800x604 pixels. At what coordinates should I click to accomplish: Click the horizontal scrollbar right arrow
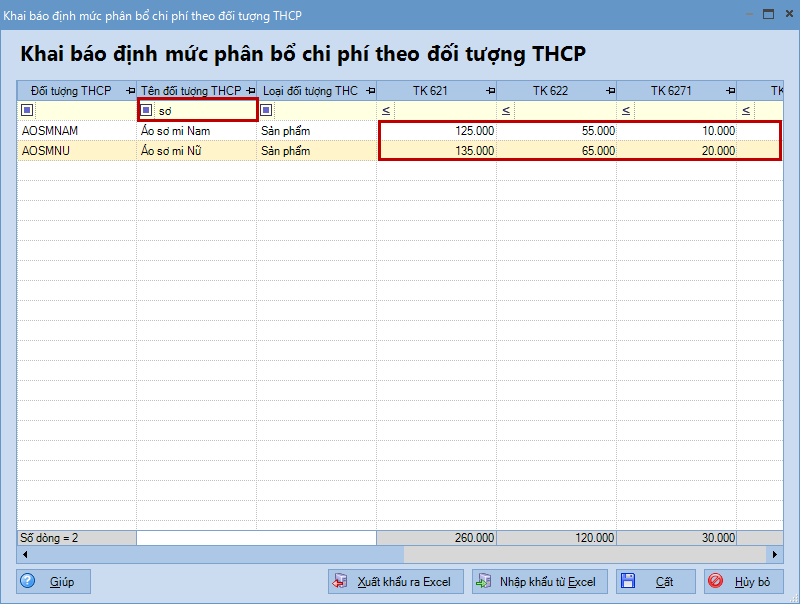[775, 554]
